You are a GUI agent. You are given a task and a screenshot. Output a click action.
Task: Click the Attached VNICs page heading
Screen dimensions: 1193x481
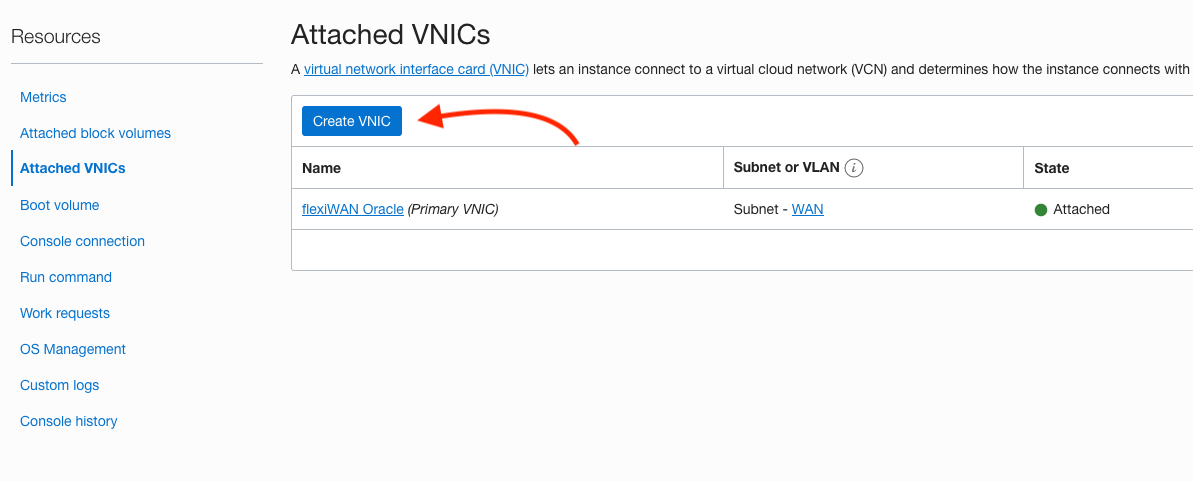tap(390, 36)
